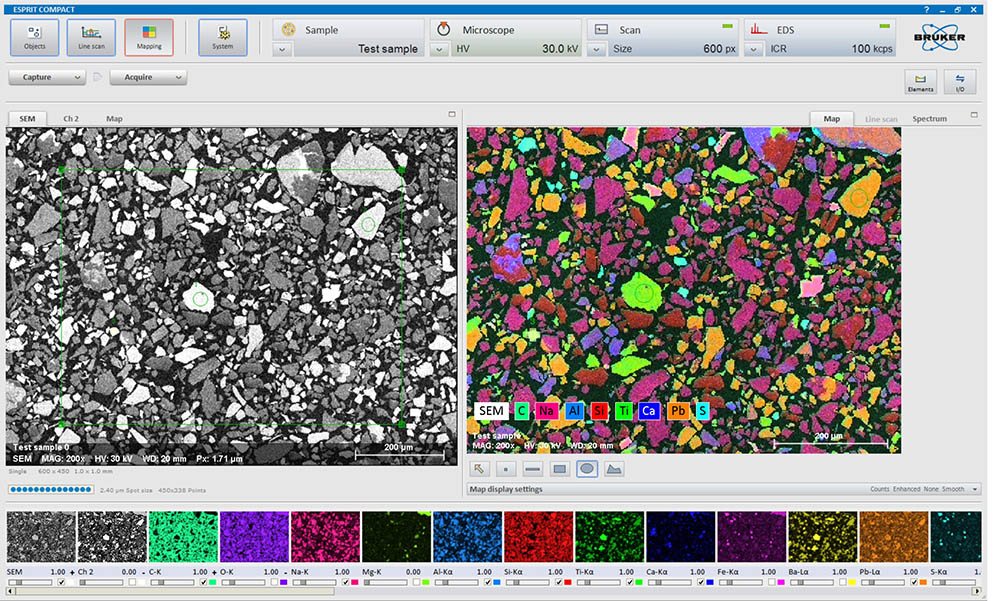Open the Elements selection panel
Viewport: 1000px width, 601px height.
(x=920, y=82)
